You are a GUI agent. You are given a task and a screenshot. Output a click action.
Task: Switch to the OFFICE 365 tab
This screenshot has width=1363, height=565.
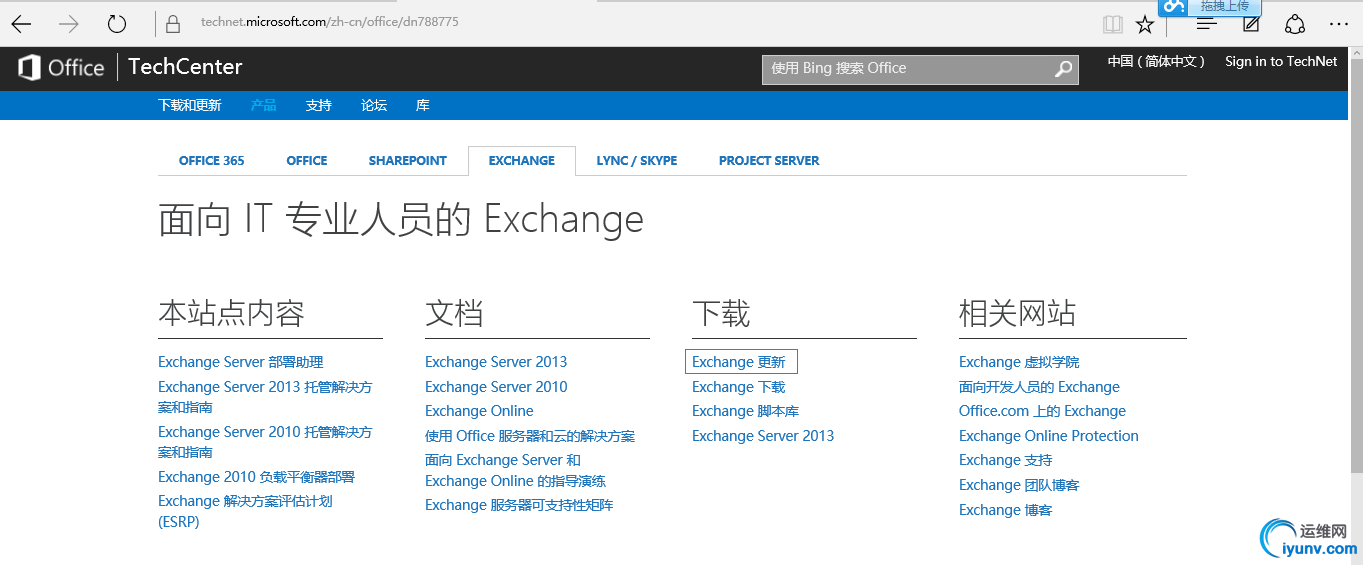[x=212, y=160]
